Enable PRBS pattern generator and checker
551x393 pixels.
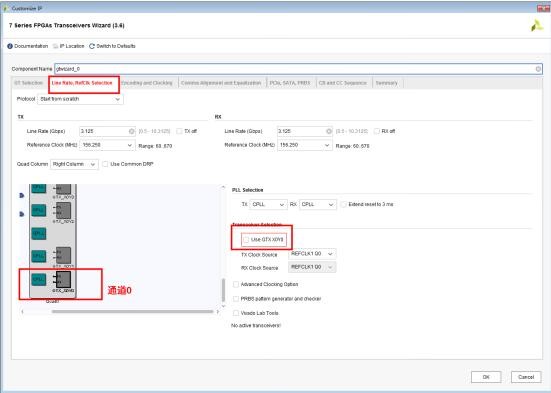pyautogui.click(x=236, y=299)
